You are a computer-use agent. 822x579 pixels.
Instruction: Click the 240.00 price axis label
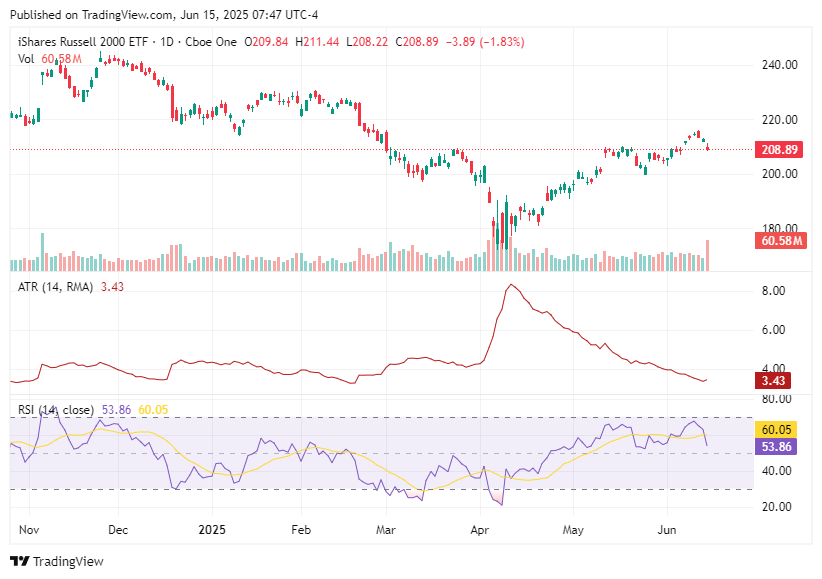point(780,65)
